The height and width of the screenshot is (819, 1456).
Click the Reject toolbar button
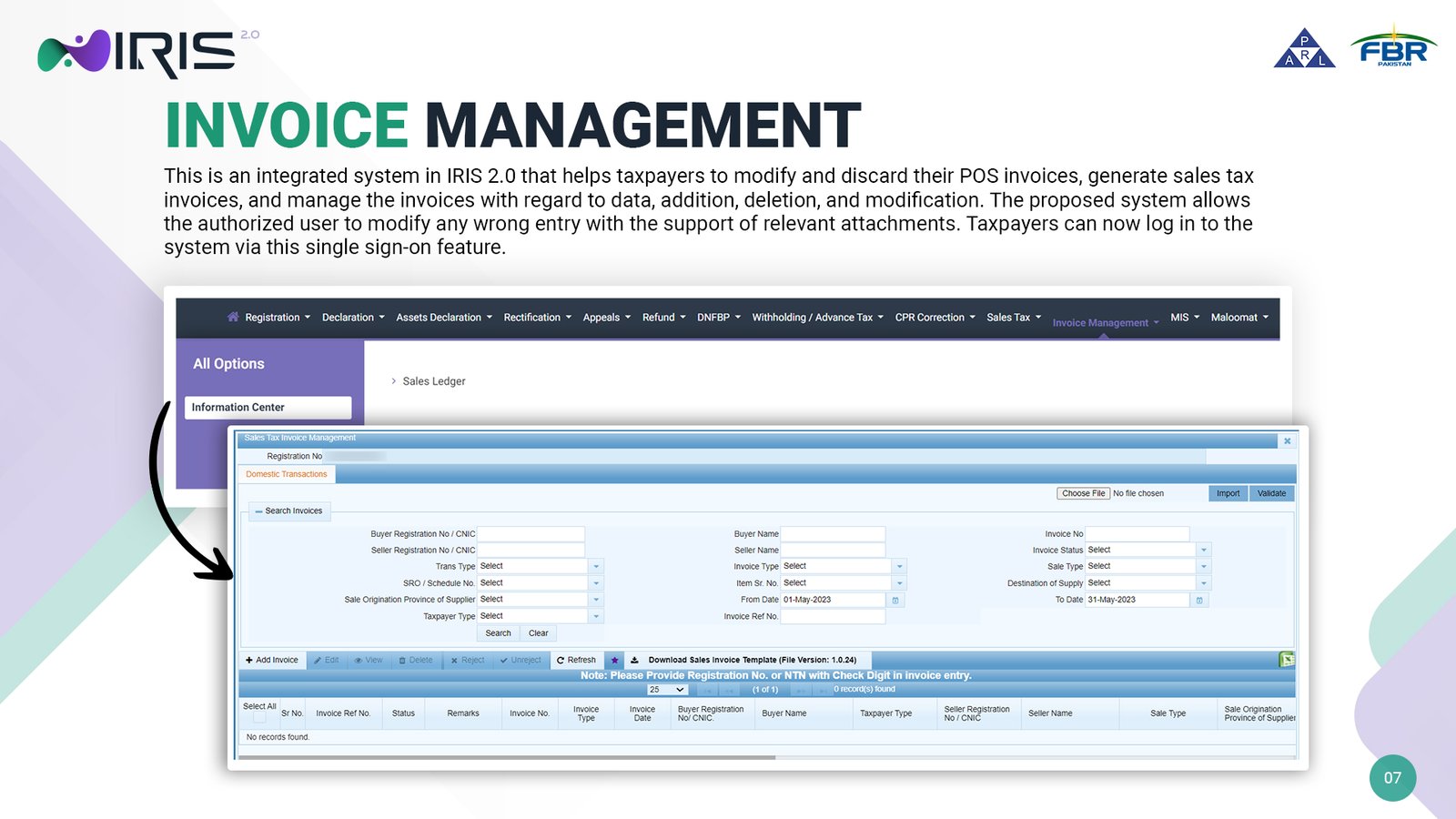pyautogui.click(x=468, y=661)
